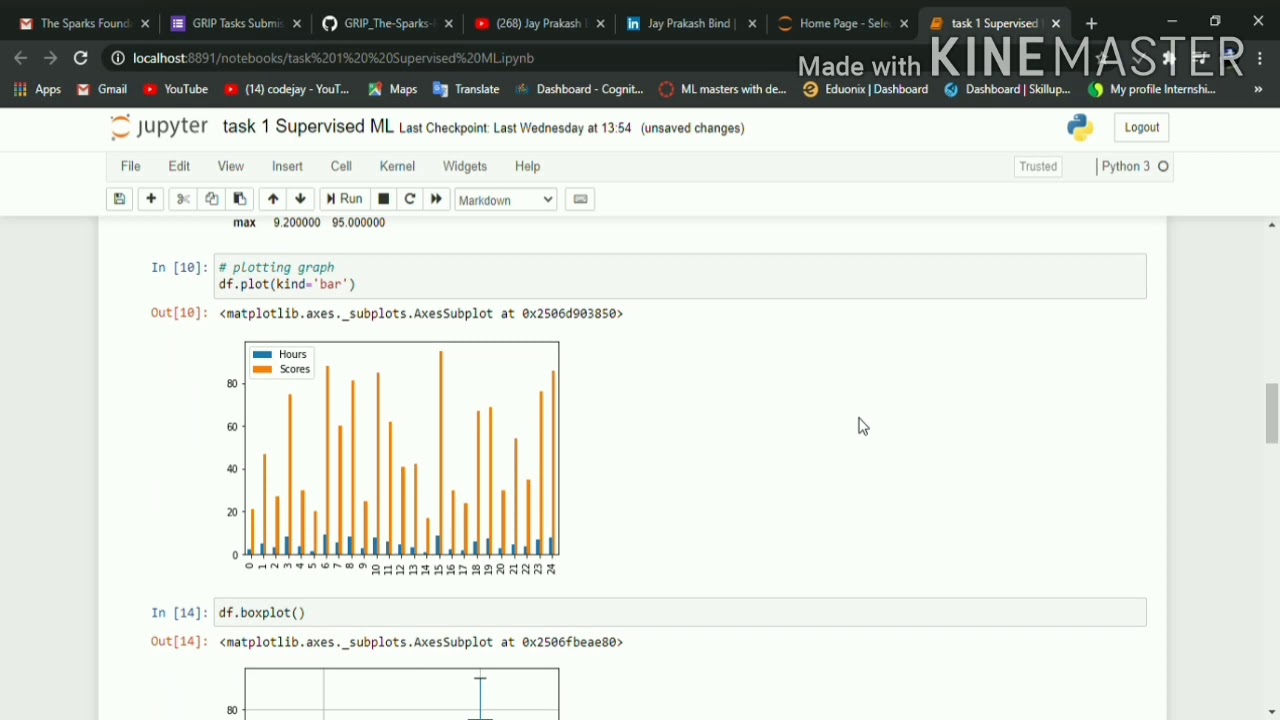
Task: Open the Edit menu
Action: tap(179, 166)
